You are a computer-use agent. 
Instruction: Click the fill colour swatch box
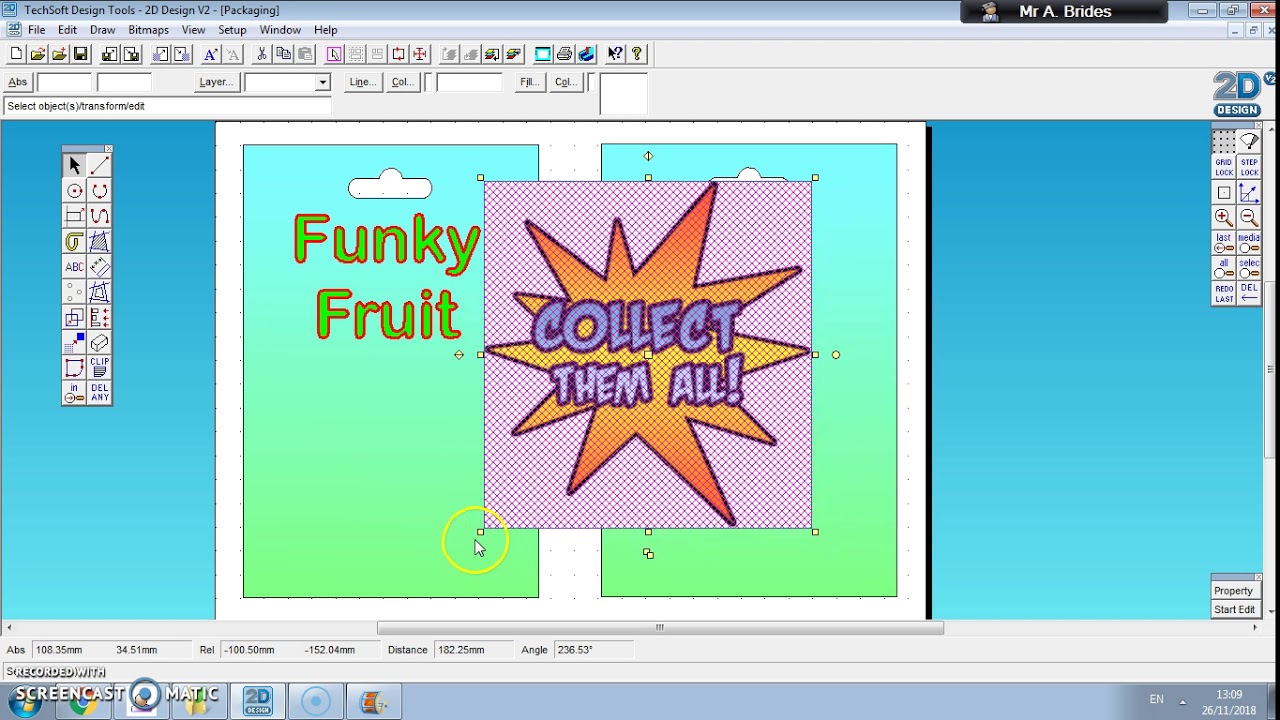[590, 82]
